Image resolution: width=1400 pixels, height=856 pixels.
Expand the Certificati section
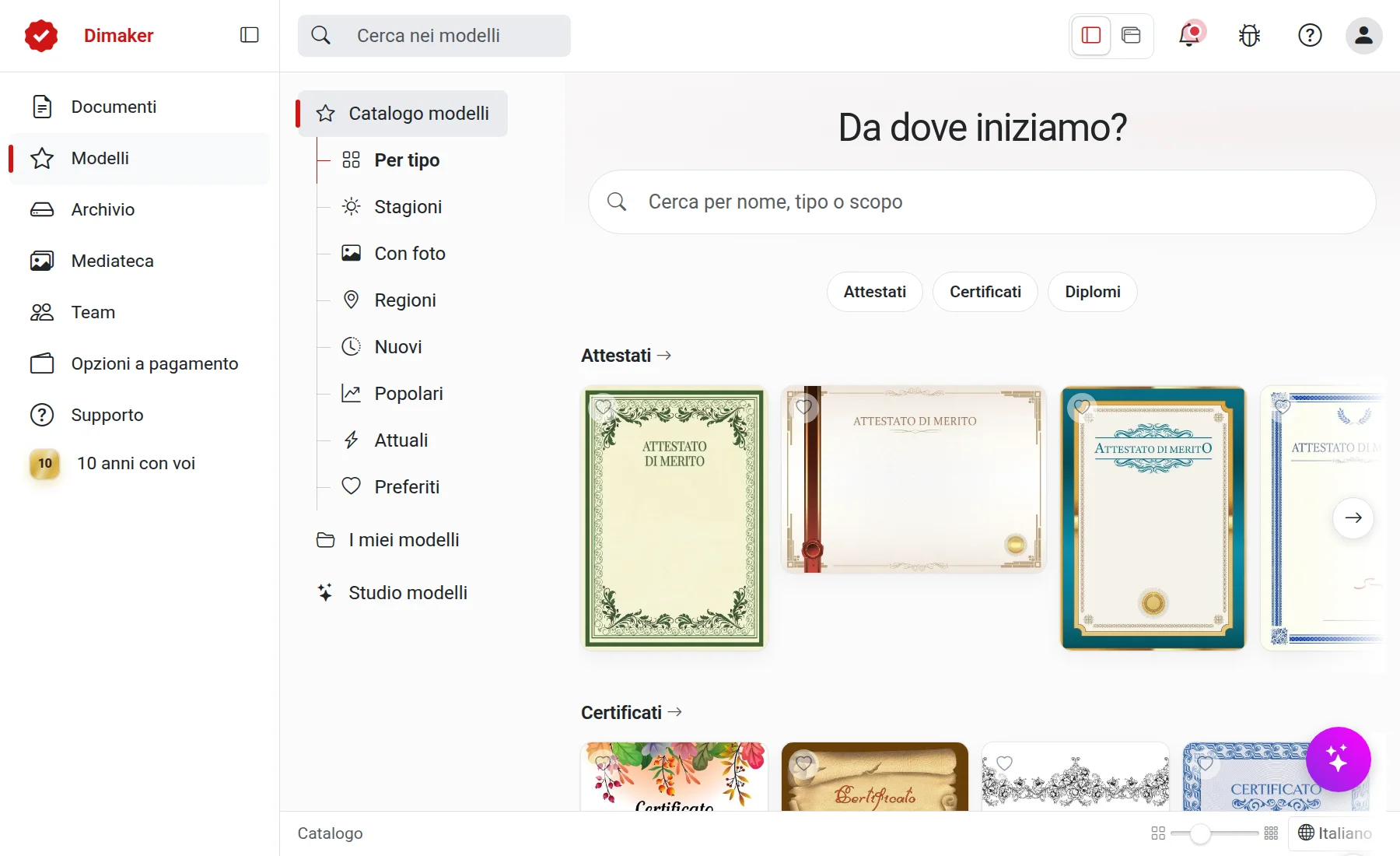[632, 713]
